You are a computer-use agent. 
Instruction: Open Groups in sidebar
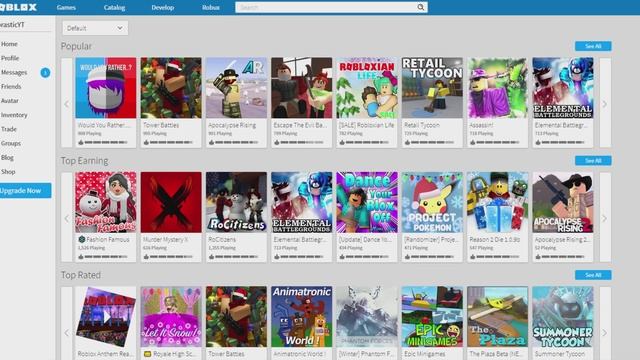coord(11,143)
